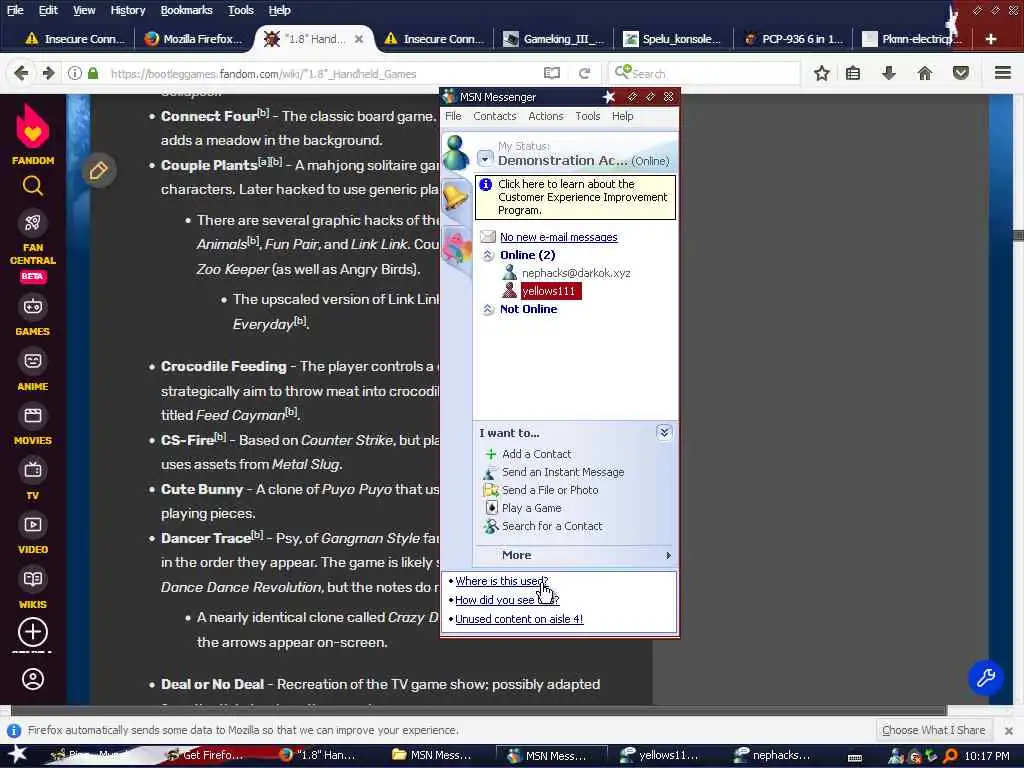The image size is (1024, 768).
Task: Switch to the Spelu_konsole tab
Action: [x=673, y=39]
